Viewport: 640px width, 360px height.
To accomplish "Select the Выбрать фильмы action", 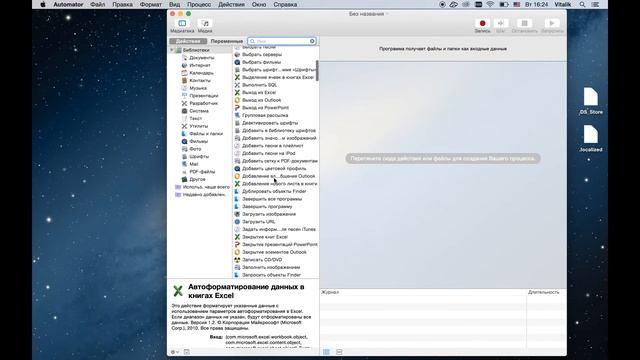I will 261,62.
